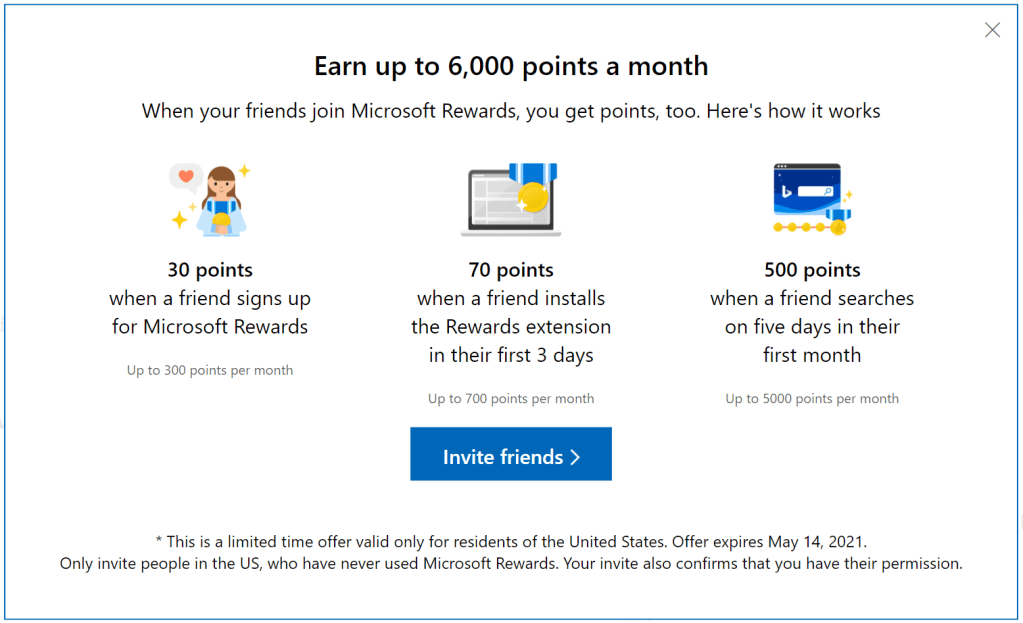Viewport: 1023px width, 623px height.
Task: Click "Up to 5000 points per month" note
Action: pyautogui.click(x=812, y=399)
